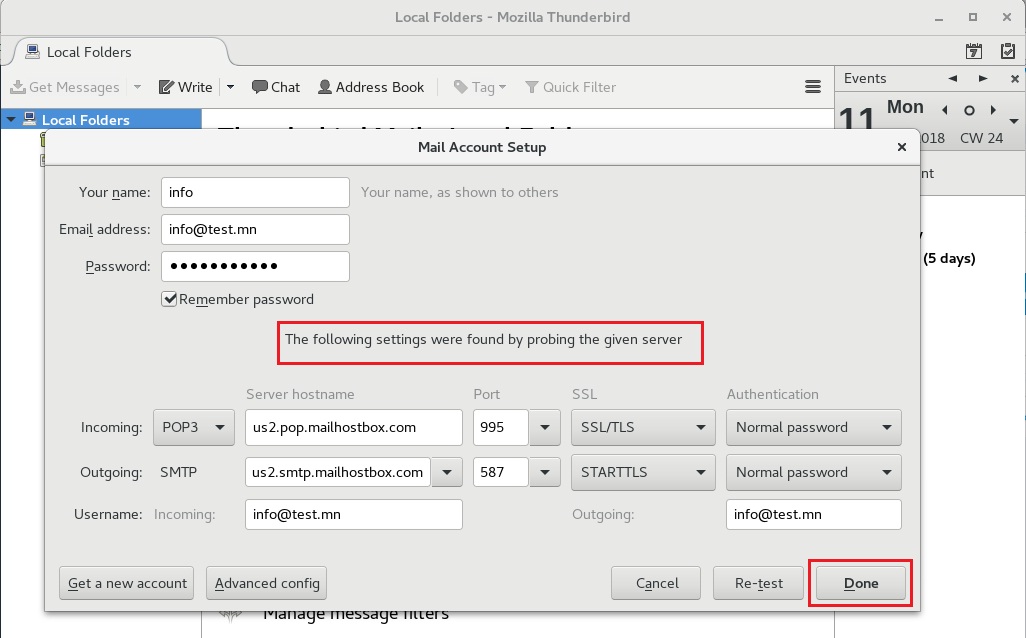Click the Write message button
Screen dimensions: 1026x638
pos(186,87)
